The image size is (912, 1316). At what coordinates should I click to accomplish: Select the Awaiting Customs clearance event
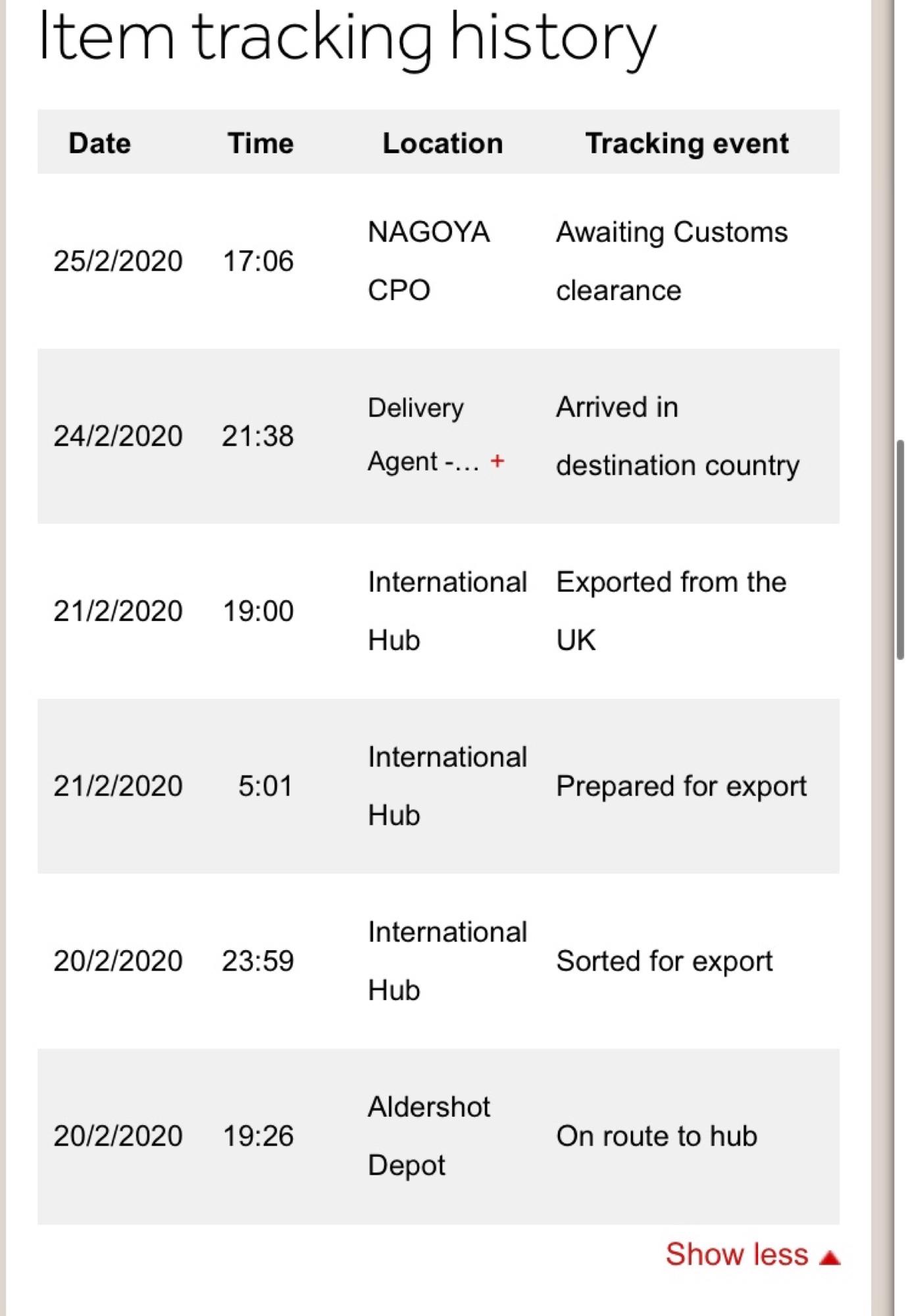pos(672,261)
